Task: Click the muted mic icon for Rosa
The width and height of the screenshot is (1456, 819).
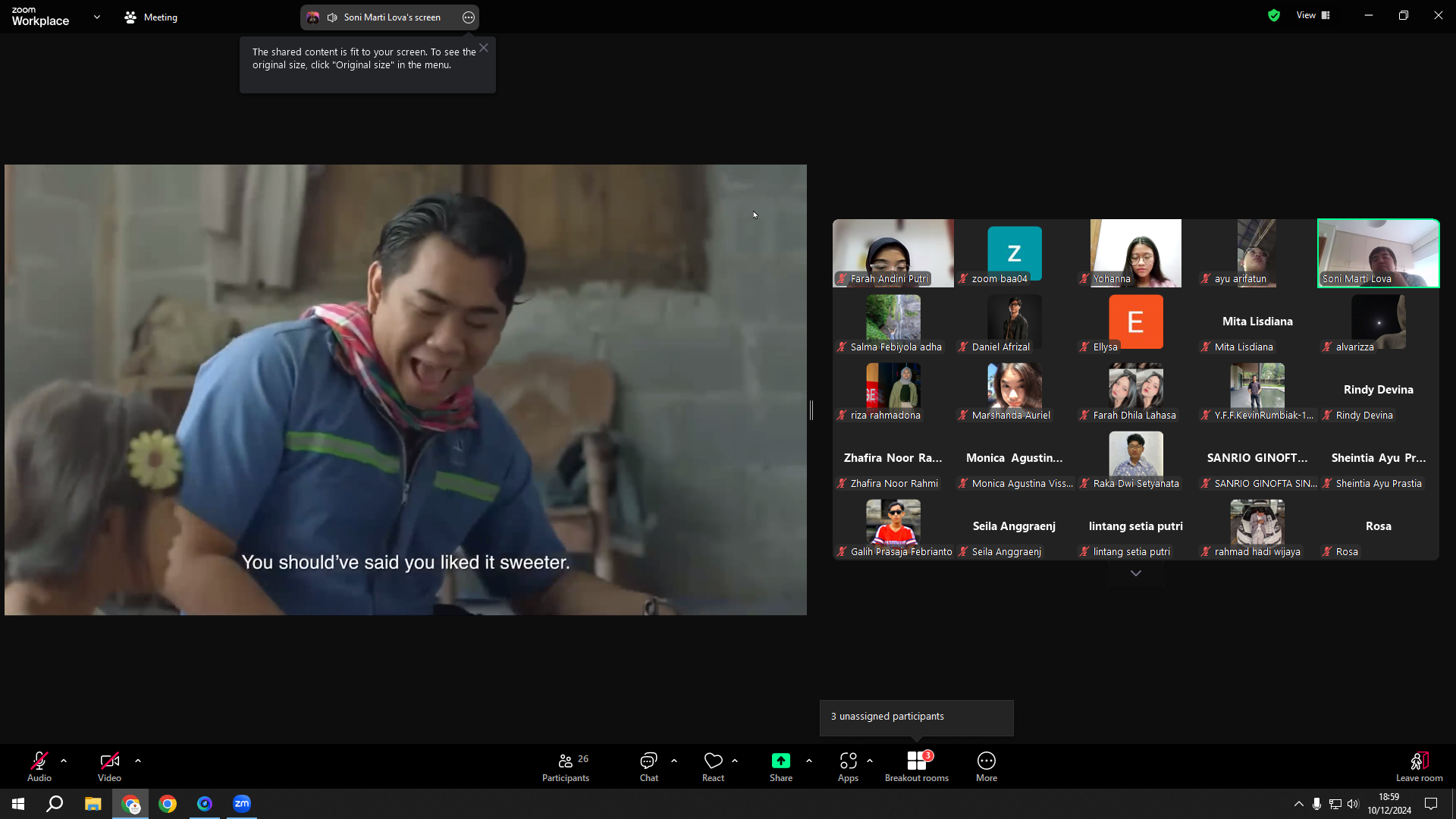Action: click(1327, 552)
